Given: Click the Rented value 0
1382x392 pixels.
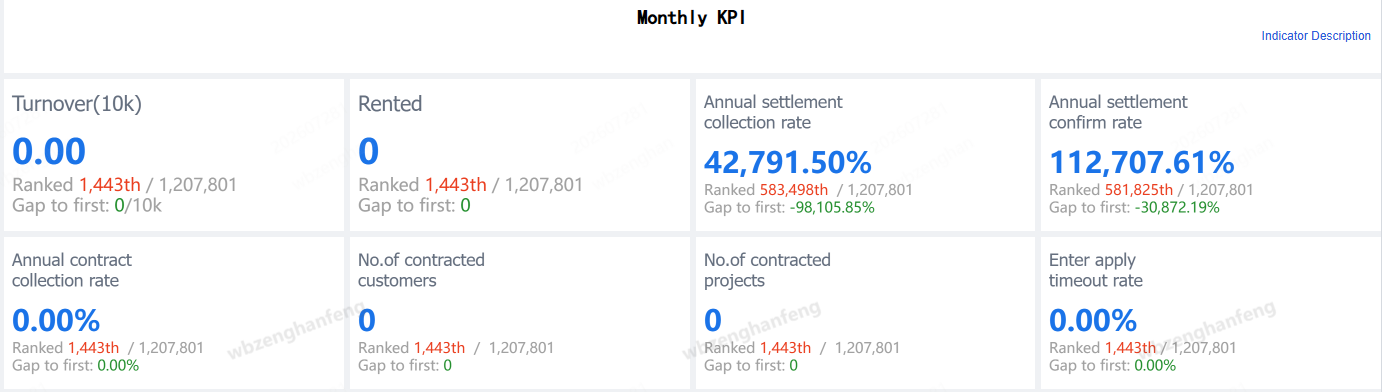Looking at the screenshot, I should tap(368, 151).
